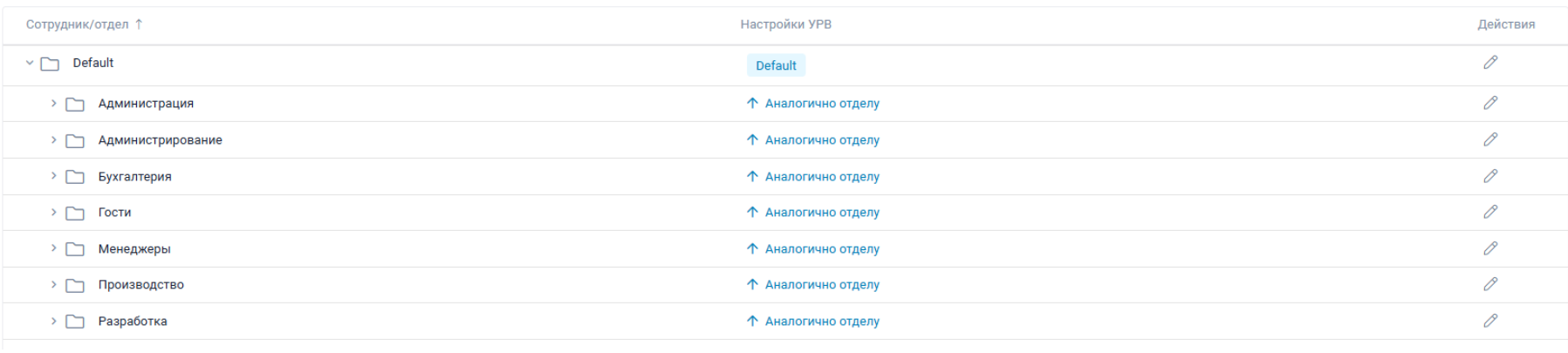Click edit pencil for Менеджеры row

click(1490, 248)
